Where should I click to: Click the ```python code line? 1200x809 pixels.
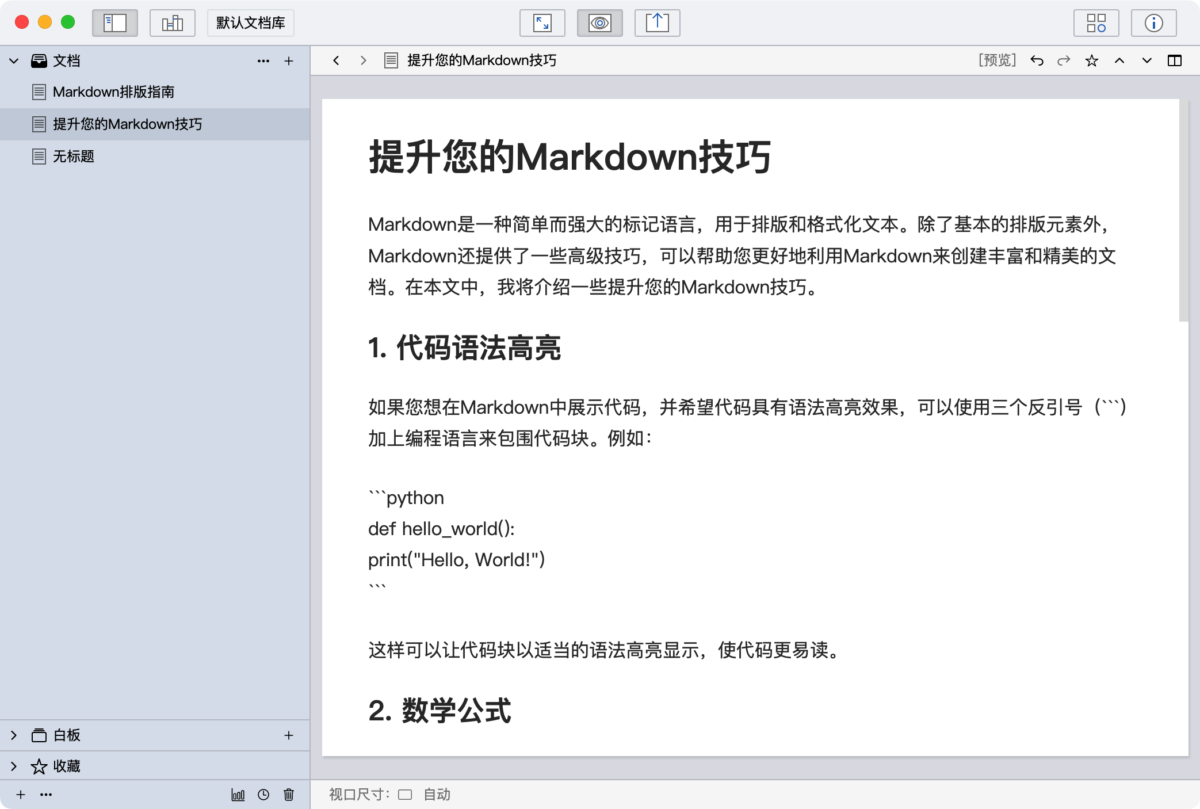pyautogui.click(x=406, y=498)
